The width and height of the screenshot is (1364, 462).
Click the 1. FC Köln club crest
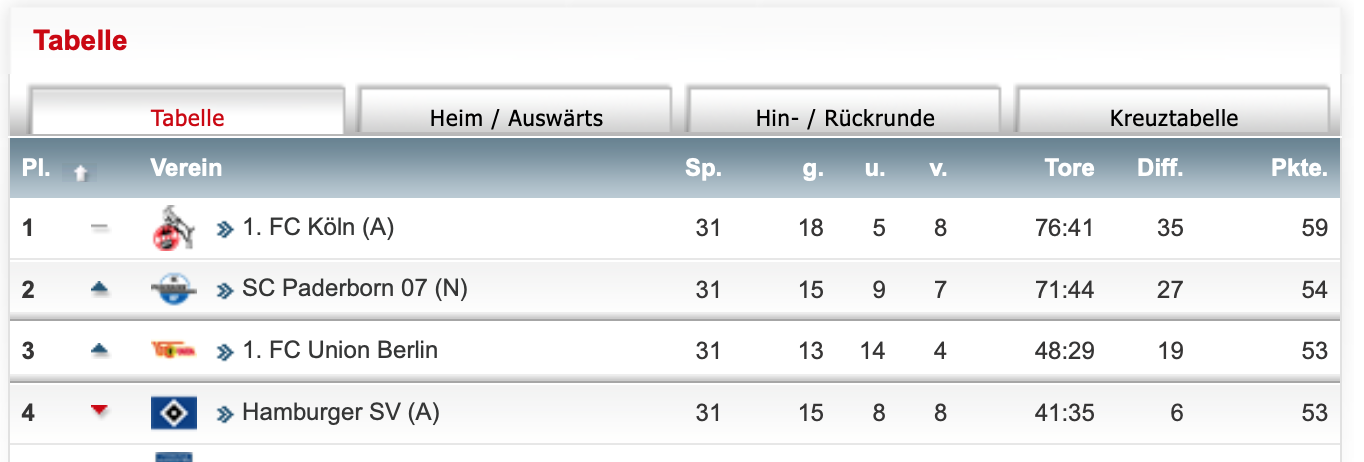point(173,228)
